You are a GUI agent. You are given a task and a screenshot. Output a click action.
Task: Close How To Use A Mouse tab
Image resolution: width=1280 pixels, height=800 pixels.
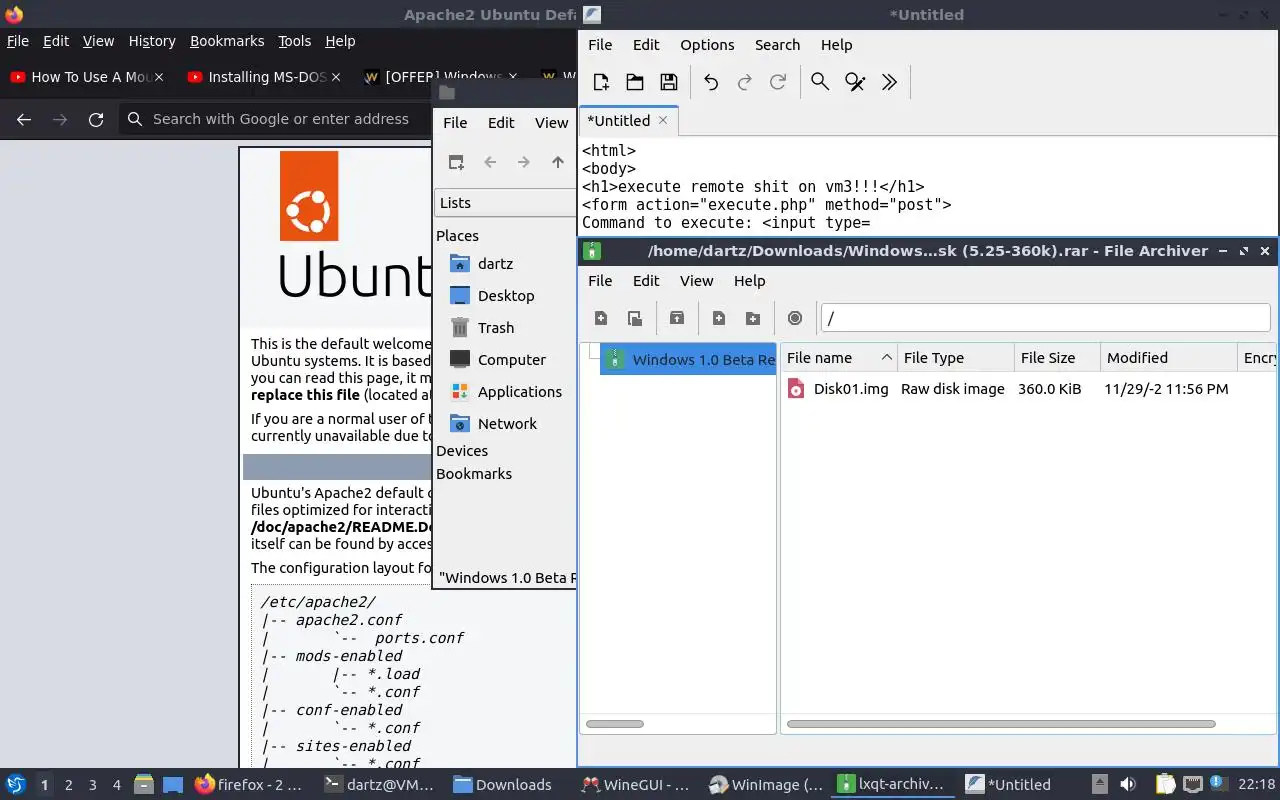pos(159,77)
